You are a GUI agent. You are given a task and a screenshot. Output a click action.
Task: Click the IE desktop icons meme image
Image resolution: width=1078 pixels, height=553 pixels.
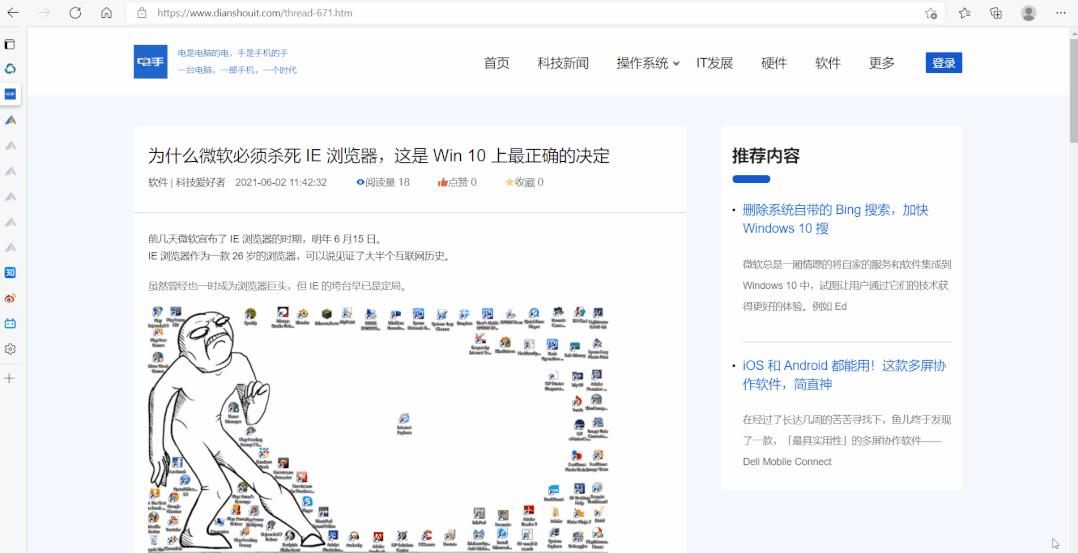(378, 428)
